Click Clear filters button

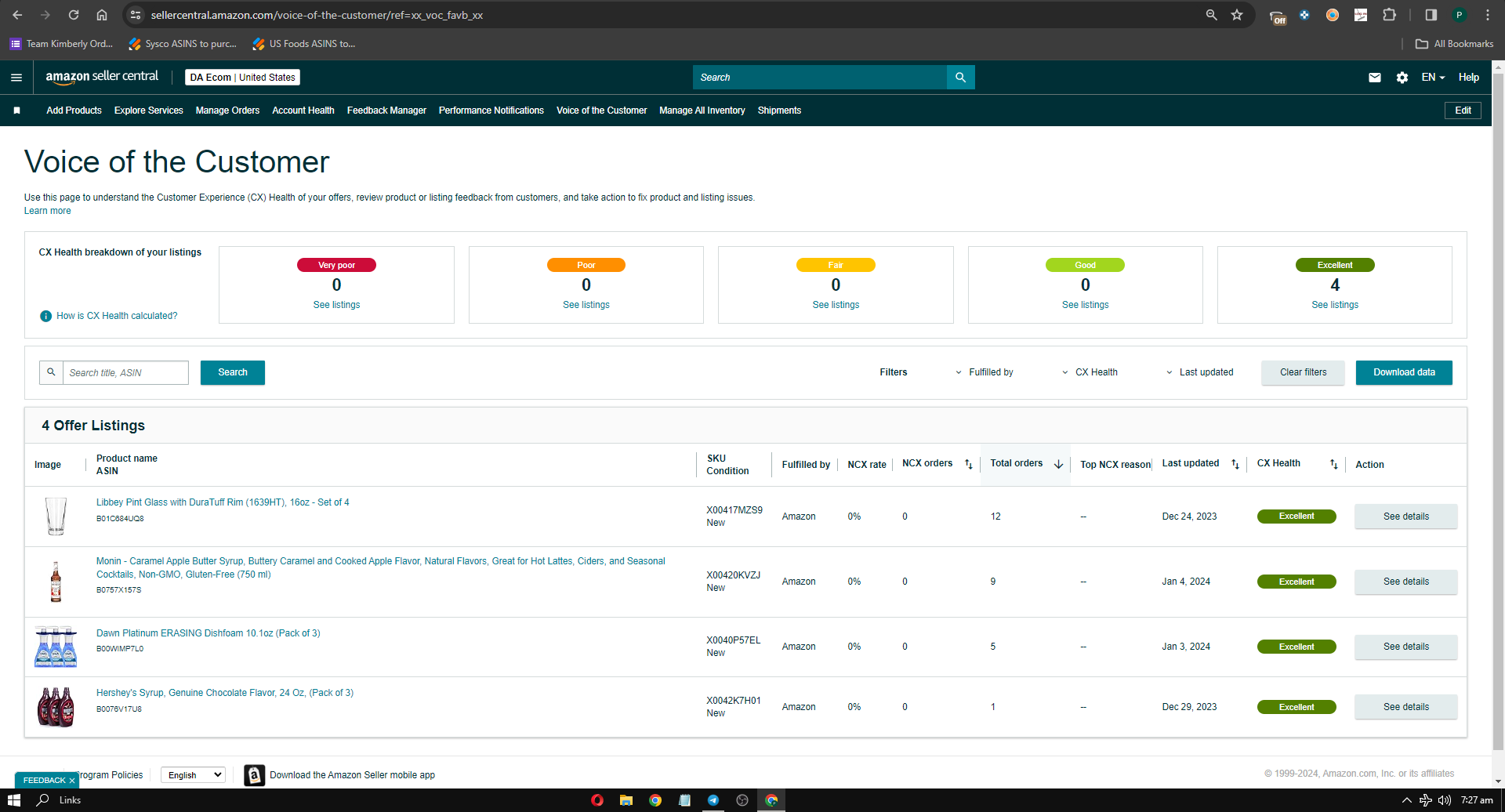[1304, 372]
